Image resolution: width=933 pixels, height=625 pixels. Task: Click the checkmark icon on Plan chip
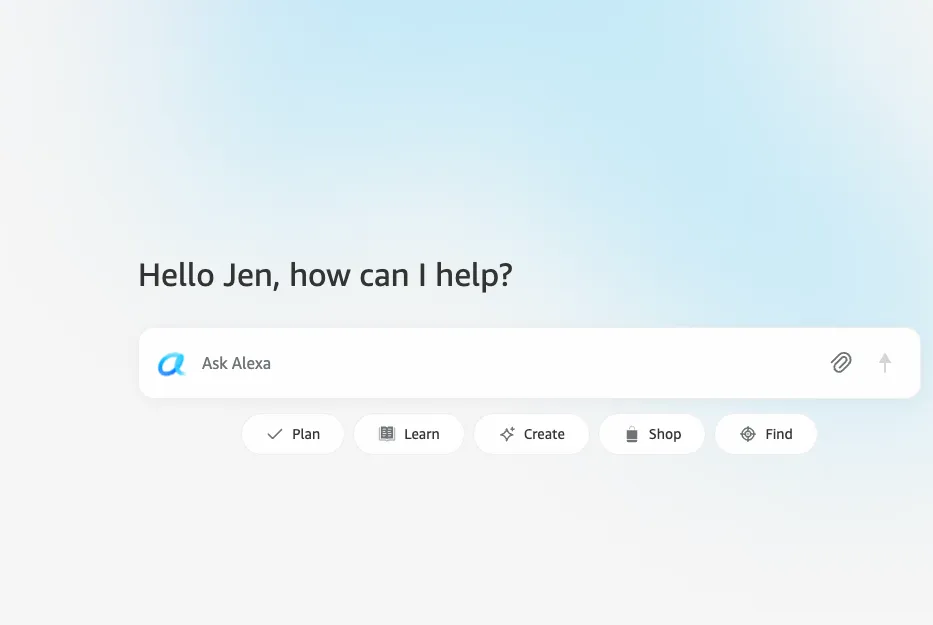(x=274, y=434)
